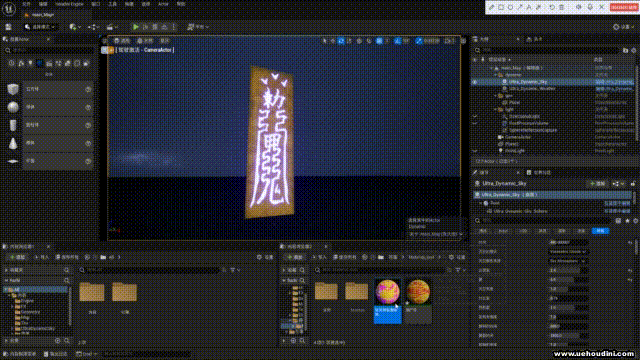This screenshot has height=360, width=640.
Task: Click the green Add button in left Content Browser
Action: (17, 257)
